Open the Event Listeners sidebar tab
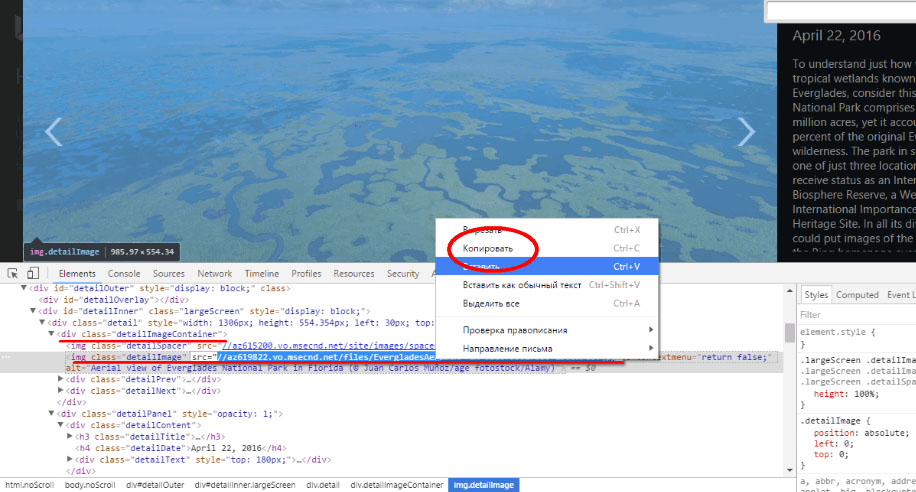This screenshot has width=916, height=492. 901,294
